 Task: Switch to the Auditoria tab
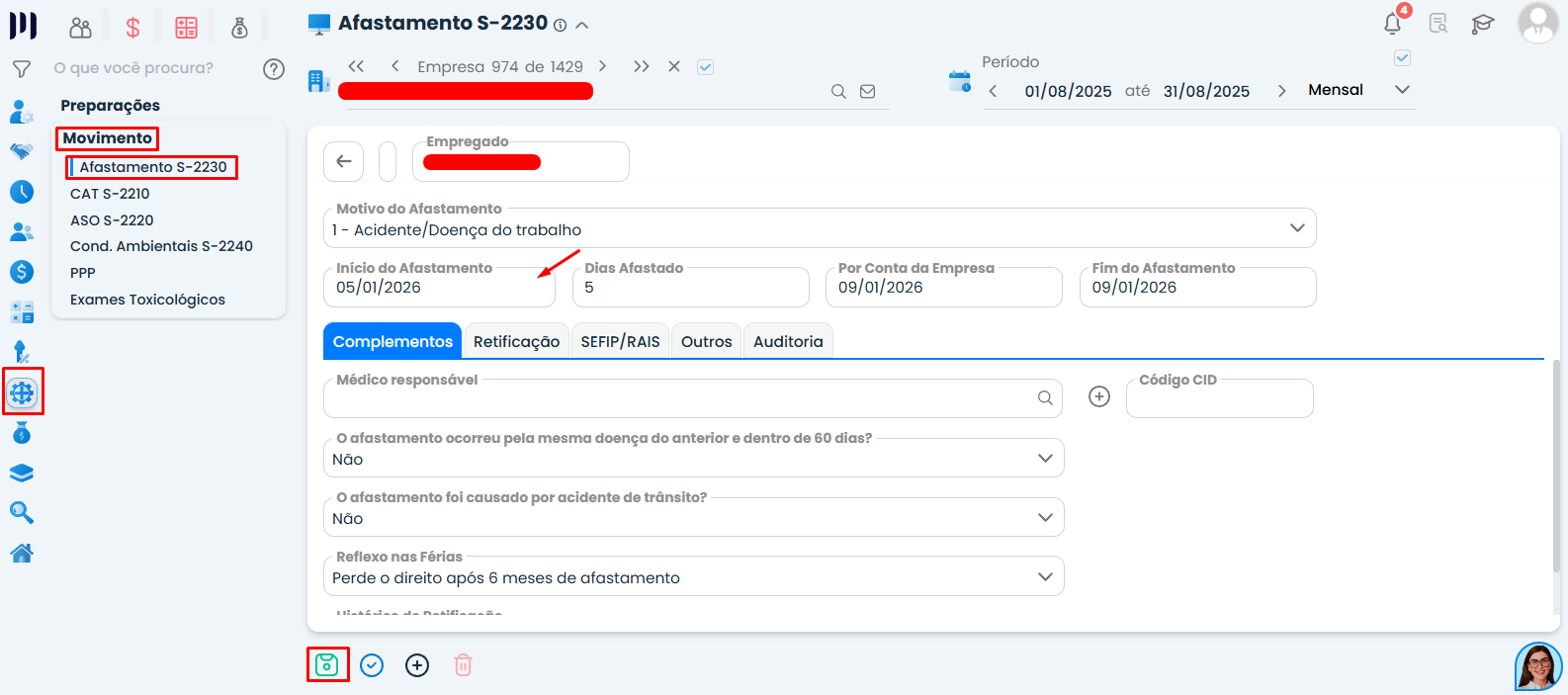(788, 341)
